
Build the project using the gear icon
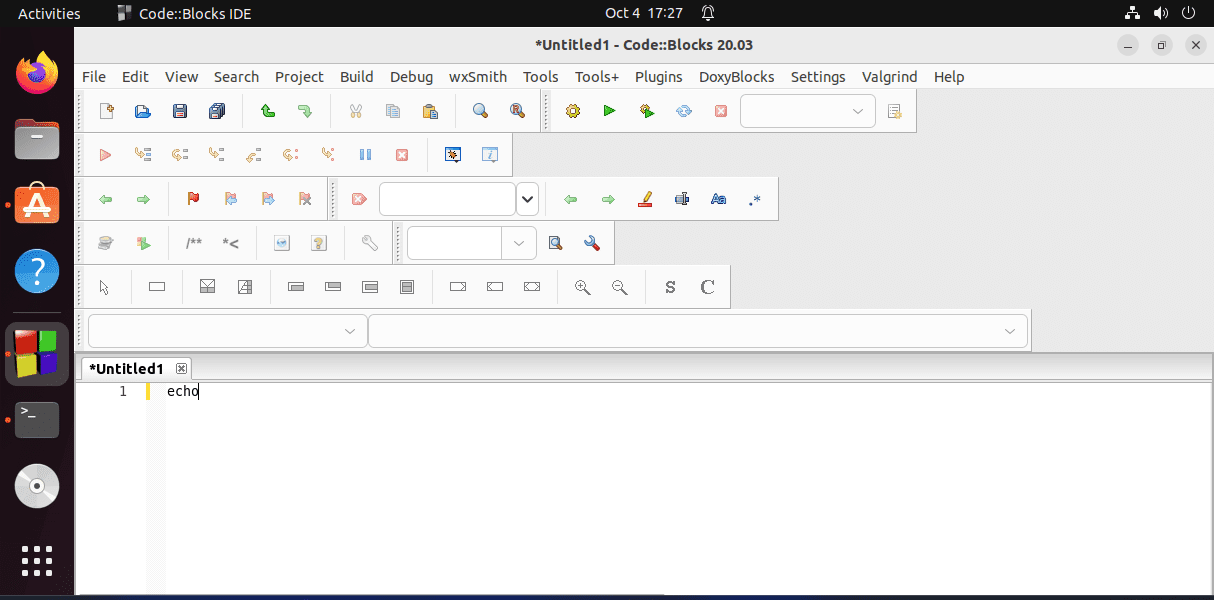(572, 111)
